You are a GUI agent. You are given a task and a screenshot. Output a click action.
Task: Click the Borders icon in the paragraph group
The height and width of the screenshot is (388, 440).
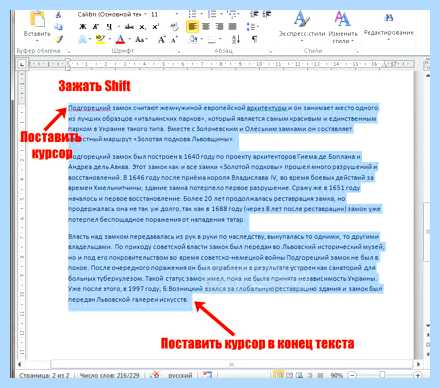click(212, 40)
